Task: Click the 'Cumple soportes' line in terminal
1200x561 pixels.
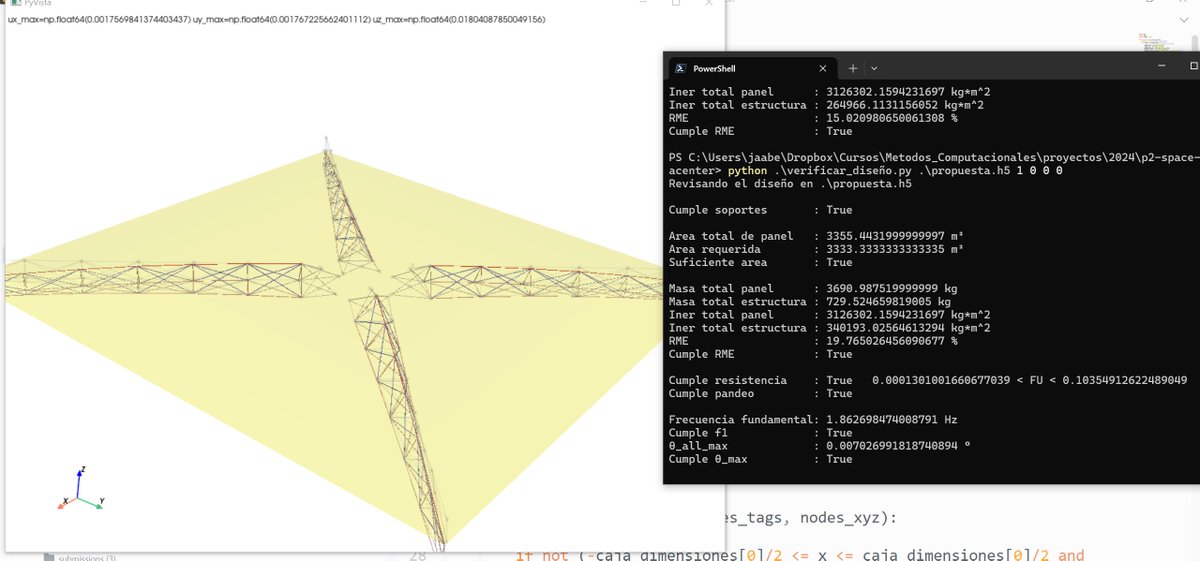Action: [760, 210]
